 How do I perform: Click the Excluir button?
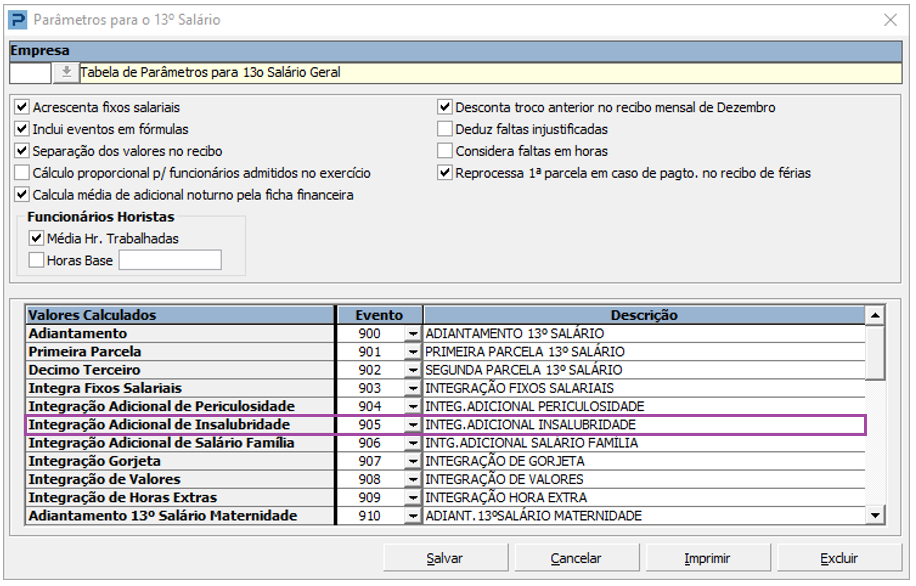point(839,558)
